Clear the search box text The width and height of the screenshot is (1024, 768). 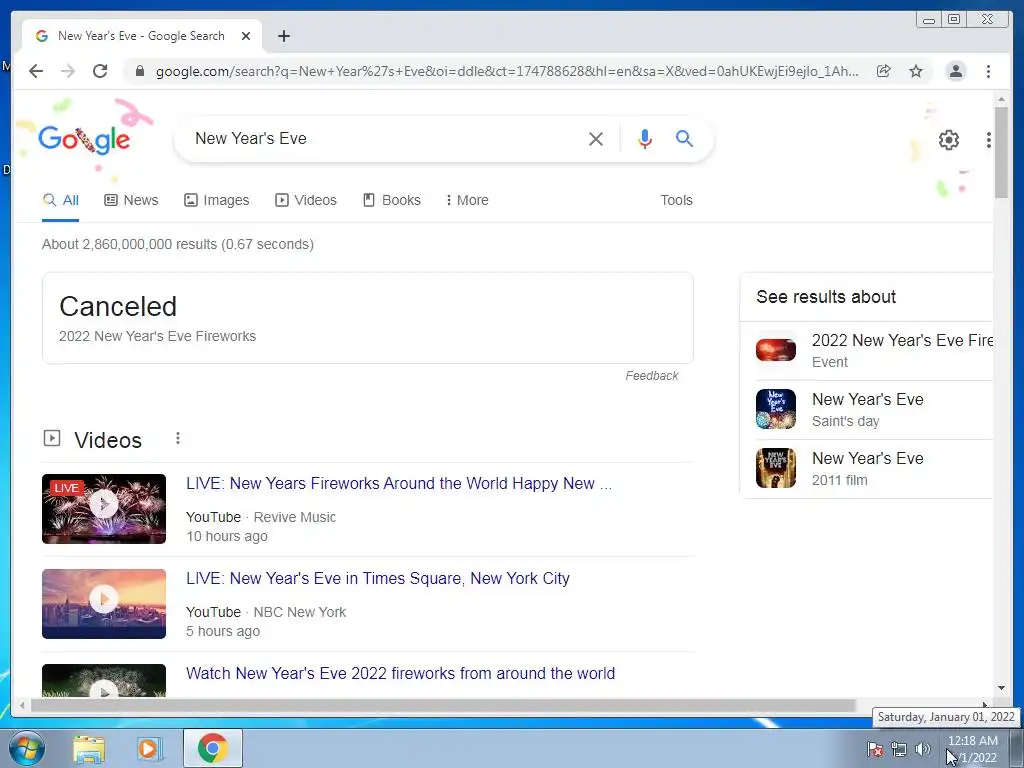tap(596, 138)
